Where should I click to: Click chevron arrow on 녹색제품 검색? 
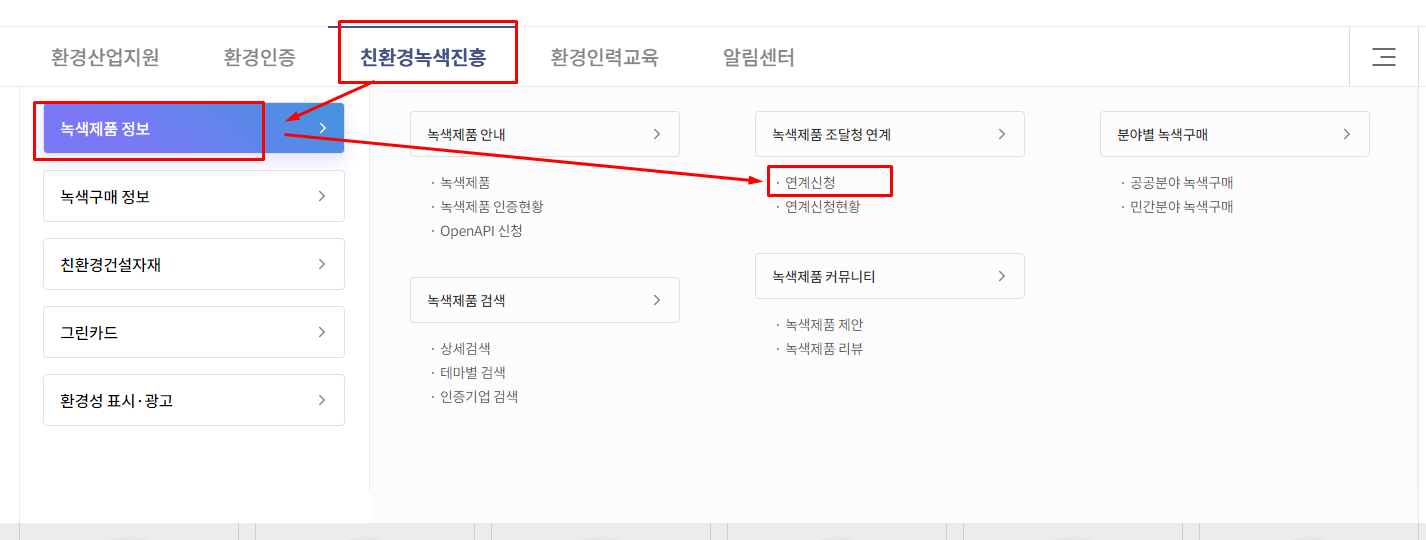[657, 300]
